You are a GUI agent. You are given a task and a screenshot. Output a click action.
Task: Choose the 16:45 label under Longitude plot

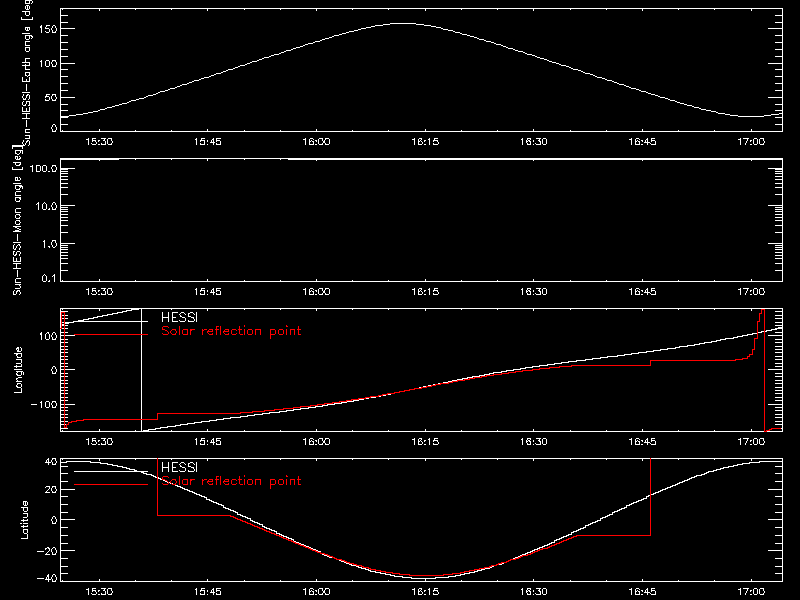[x=642, y=441]
